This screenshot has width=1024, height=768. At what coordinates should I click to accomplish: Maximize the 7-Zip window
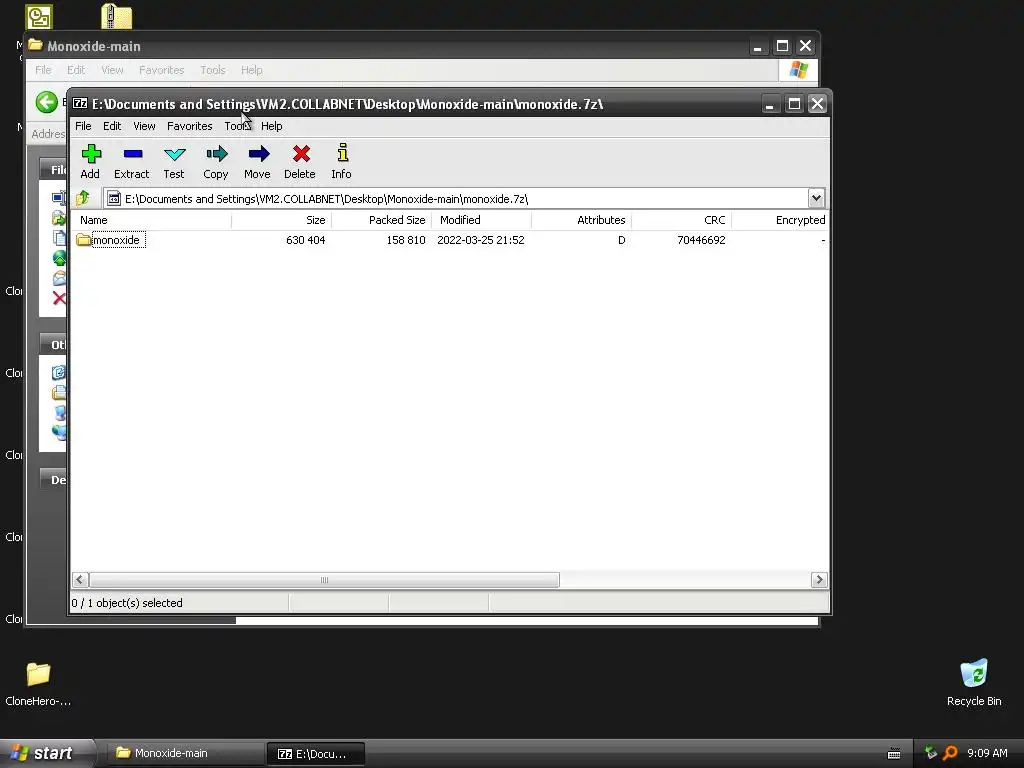tap(794, 104)
